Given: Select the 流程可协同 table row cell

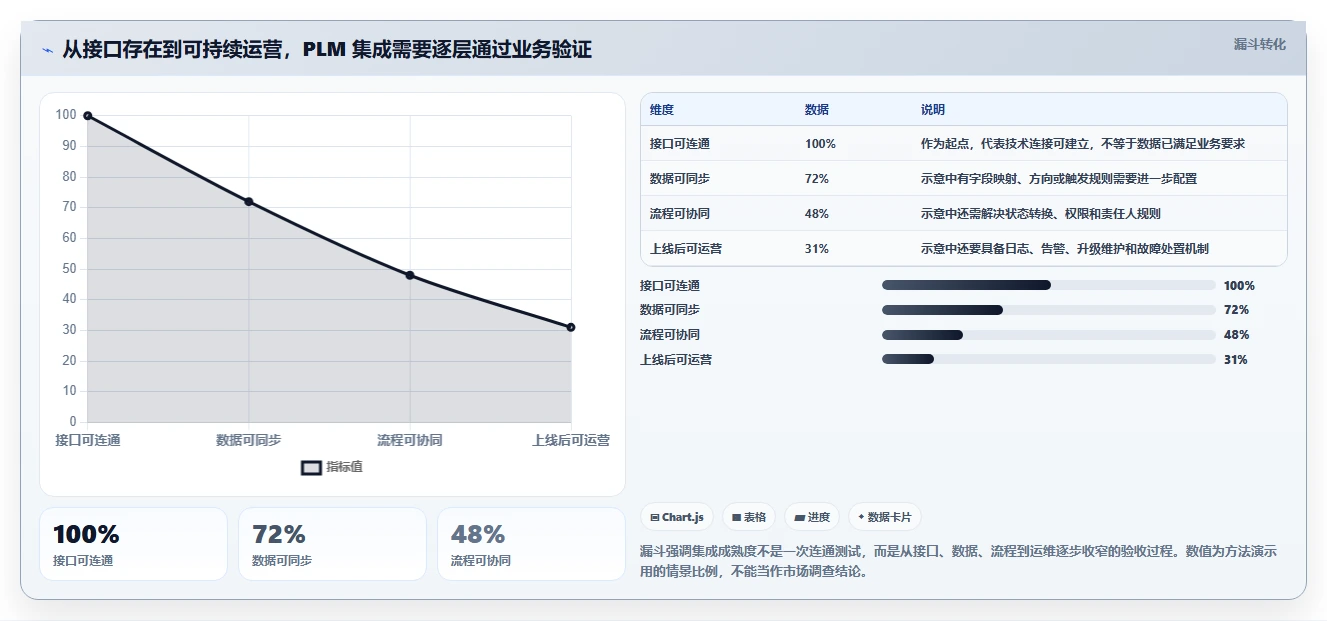Looking at the screenshot, I should tap(680, 214).
